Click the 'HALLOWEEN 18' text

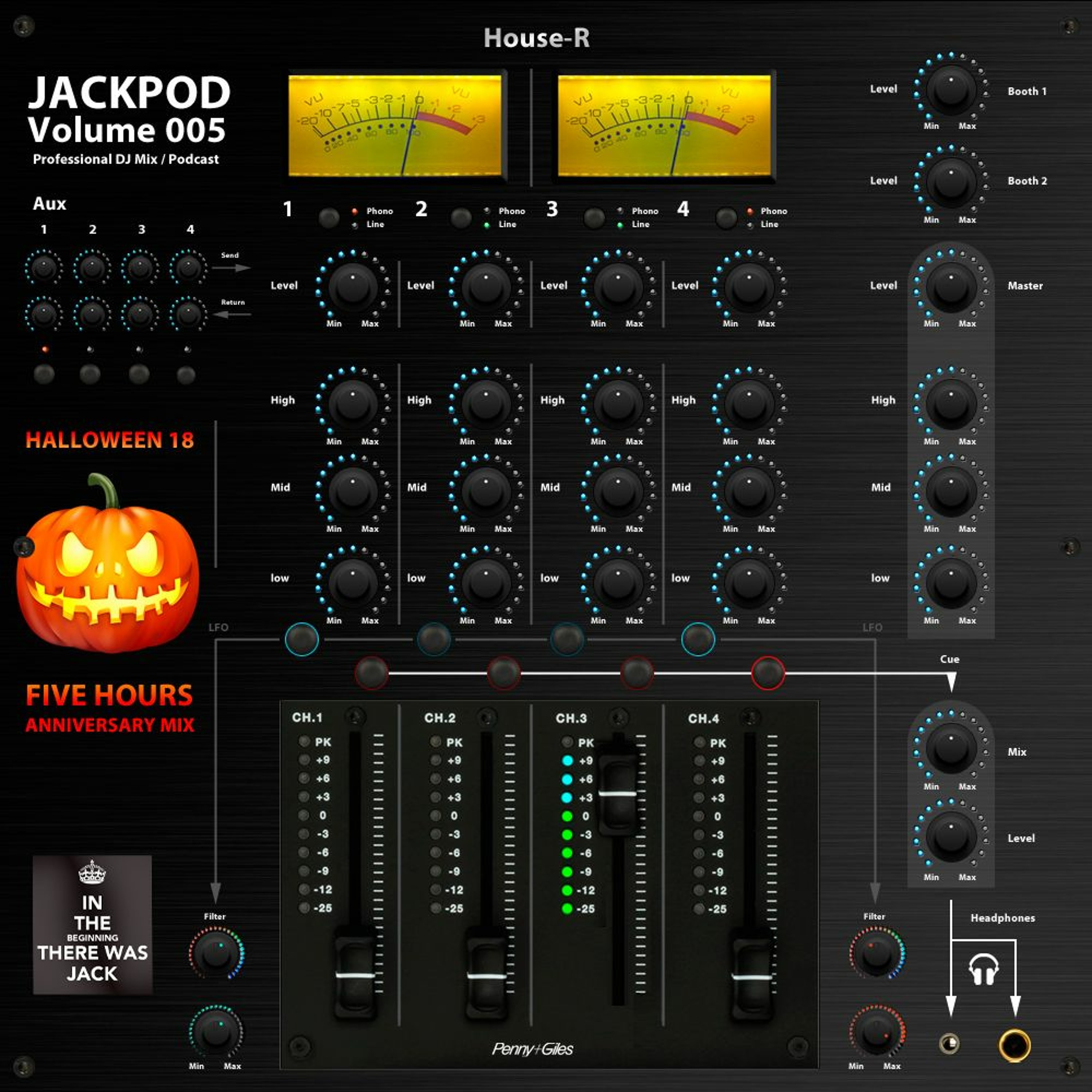(x=110, y=440)
